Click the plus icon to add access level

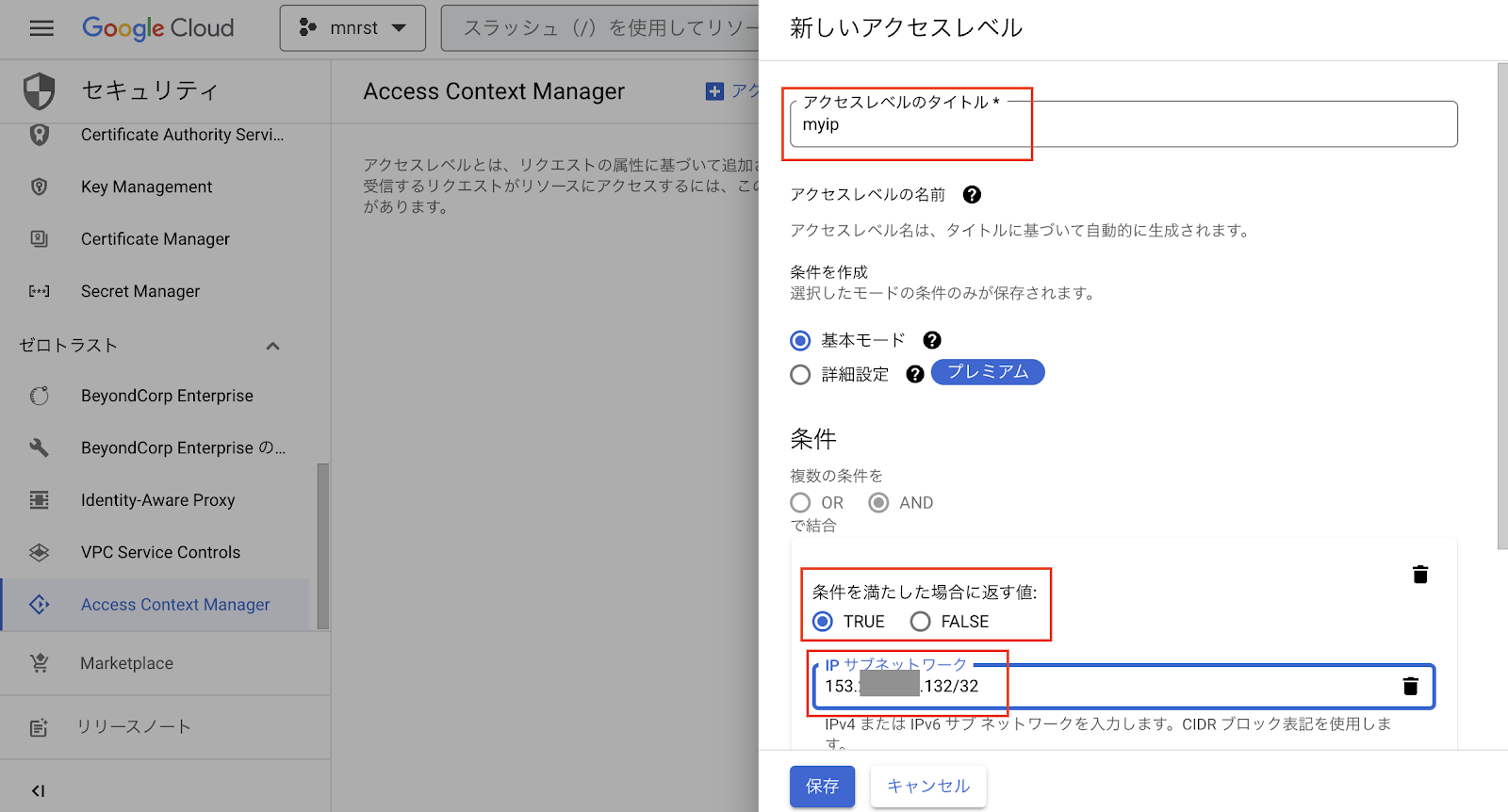point(714,91)
